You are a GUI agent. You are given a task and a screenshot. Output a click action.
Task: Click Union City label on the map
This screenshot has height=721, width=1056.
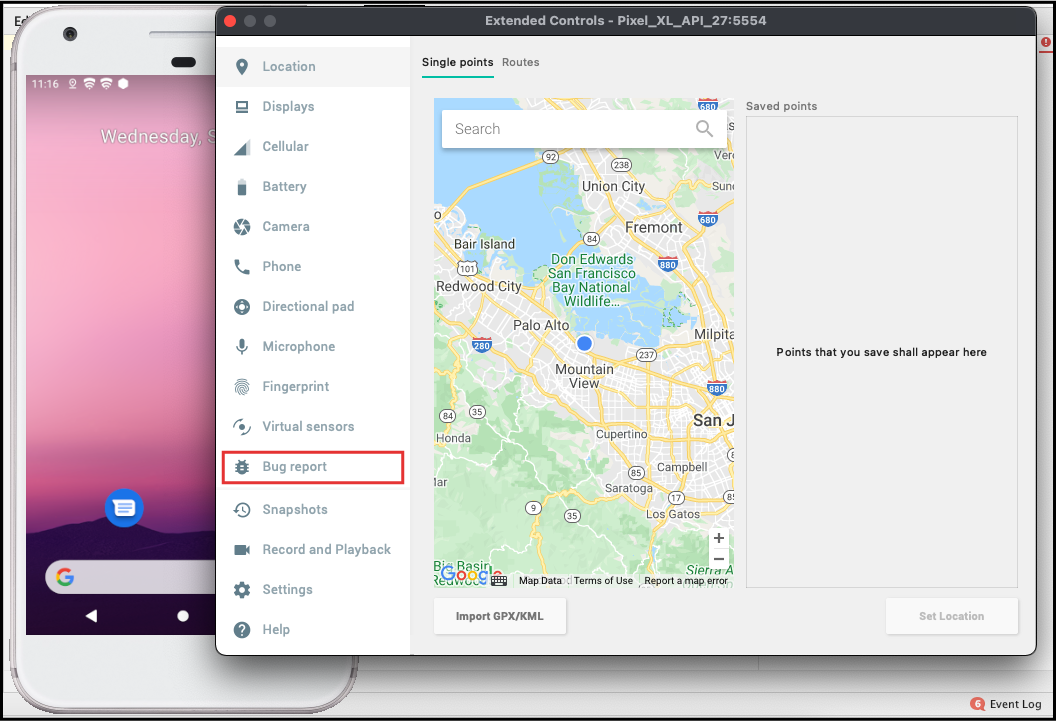pyautogui.click(x=613, y=186)
